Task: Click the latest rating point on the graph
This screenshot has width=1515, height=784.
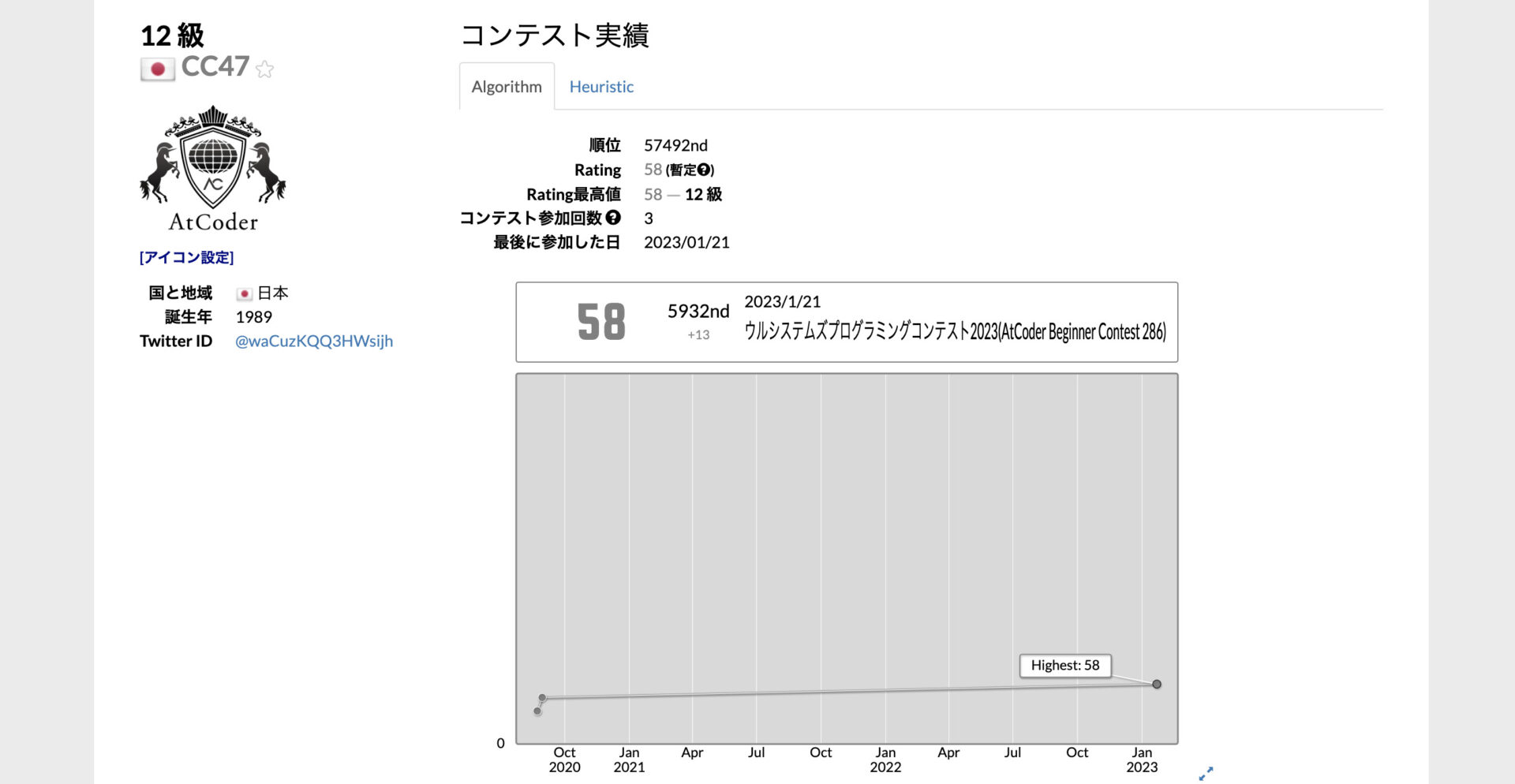Action: [1157, 685]
